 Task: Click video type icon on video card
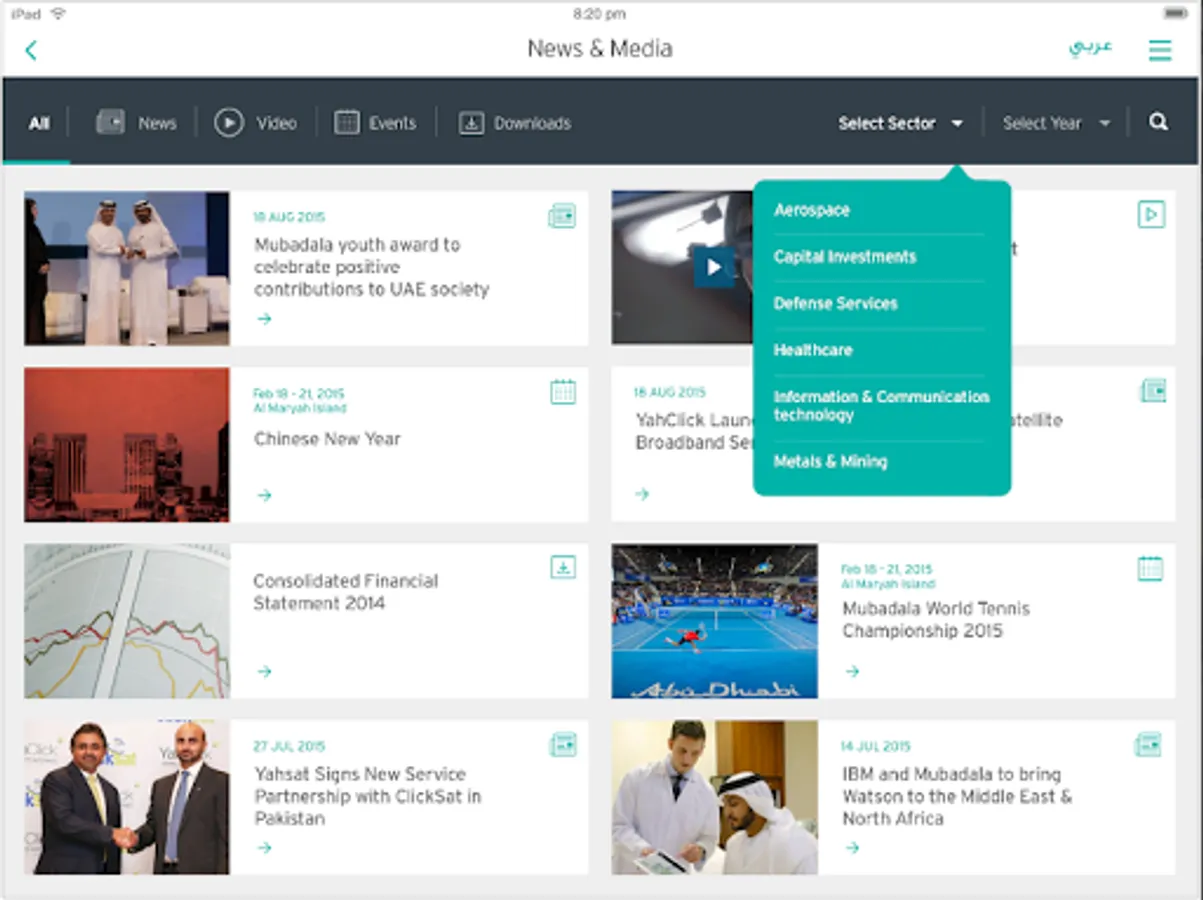coord(1151,214)
